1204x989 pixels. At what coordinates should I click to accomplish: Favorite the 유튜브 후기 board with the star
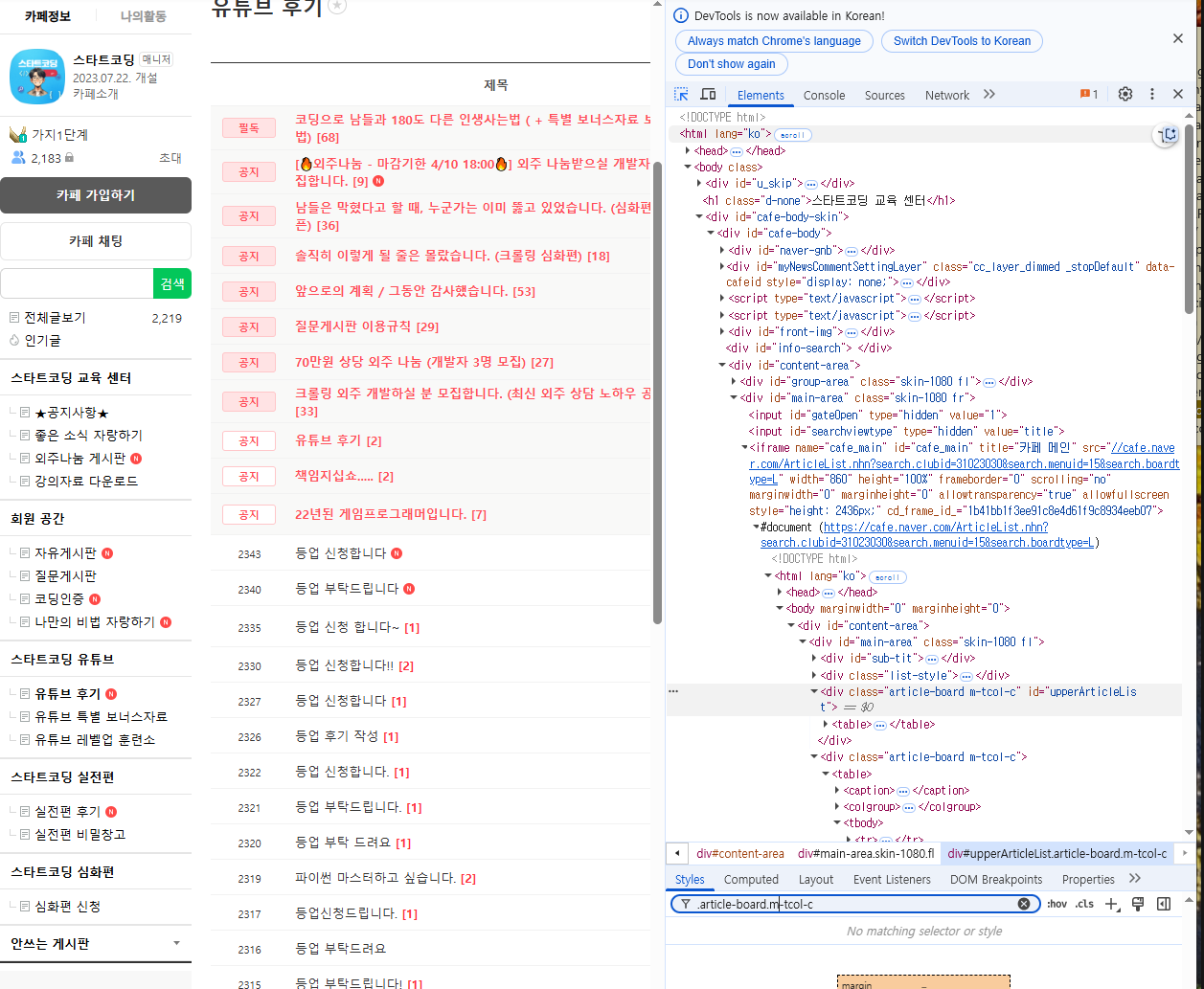(337, 6)
